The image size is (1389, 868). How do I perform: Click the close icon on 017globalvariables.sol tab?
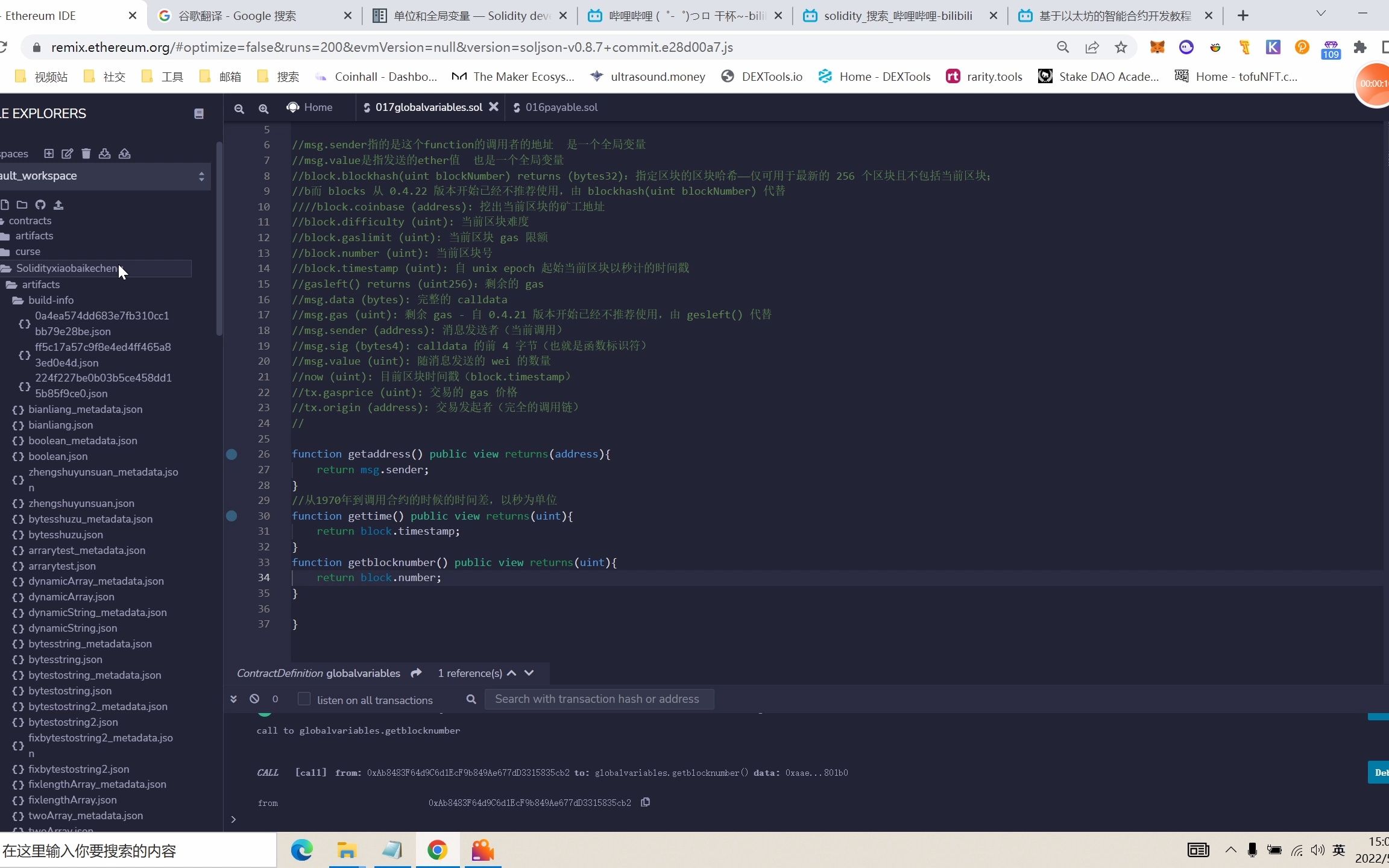tap(494, 107)
